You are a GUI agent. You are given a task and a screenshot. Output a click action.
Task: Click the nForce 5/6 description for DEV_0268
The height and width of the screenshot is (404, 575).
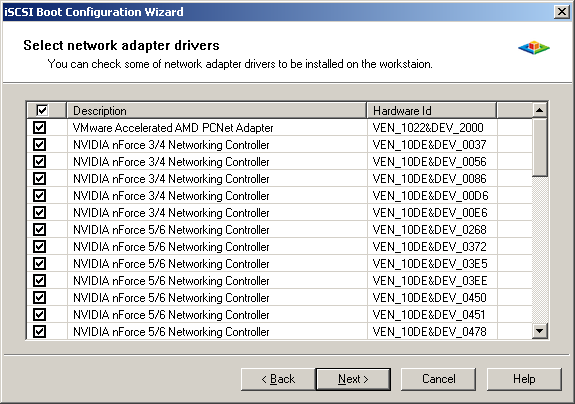pyautogui.click(x=171, y=229)
